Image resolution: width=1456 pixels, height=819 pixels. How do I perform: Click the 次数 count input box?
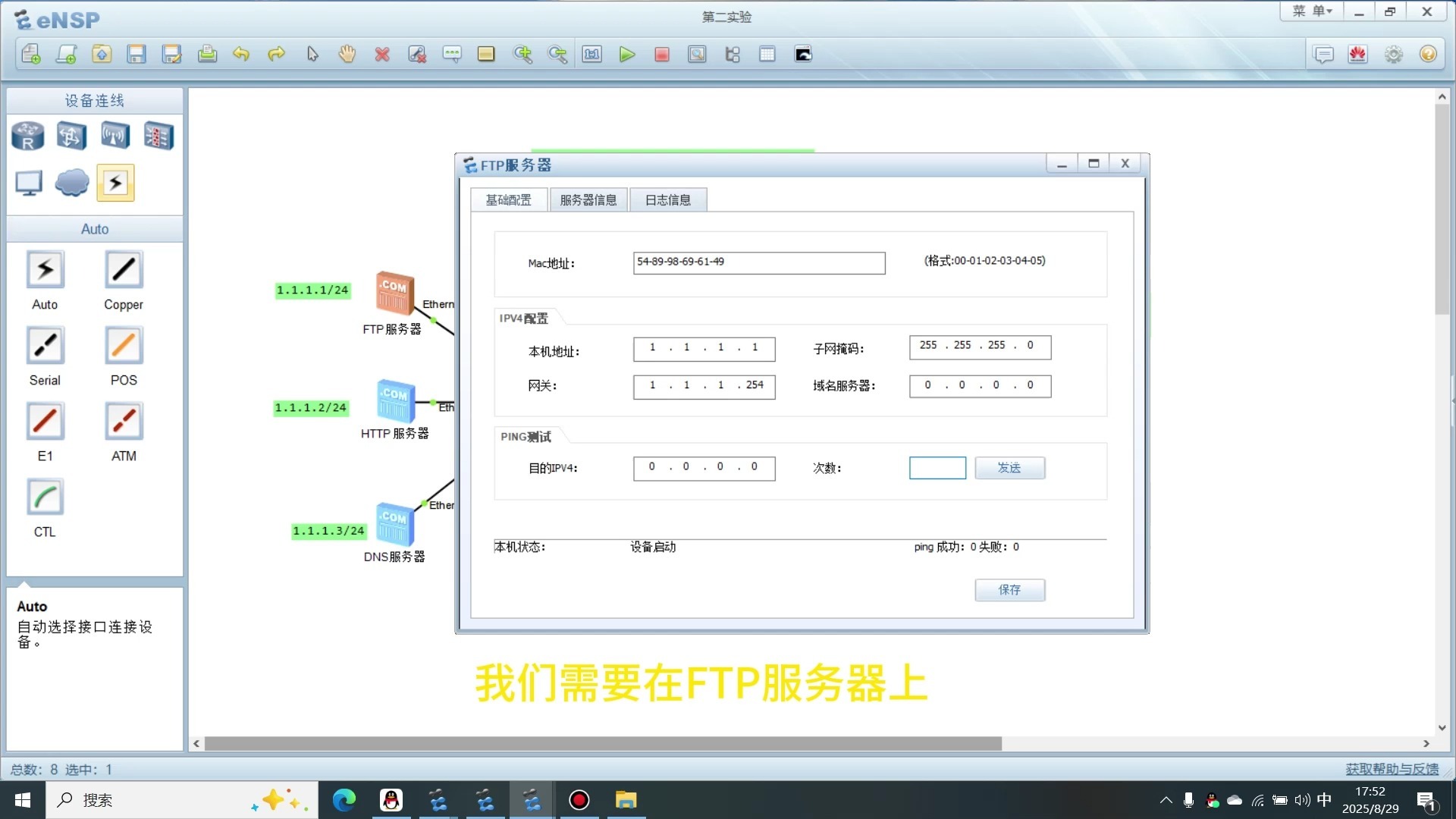click(x=937, y=468)
